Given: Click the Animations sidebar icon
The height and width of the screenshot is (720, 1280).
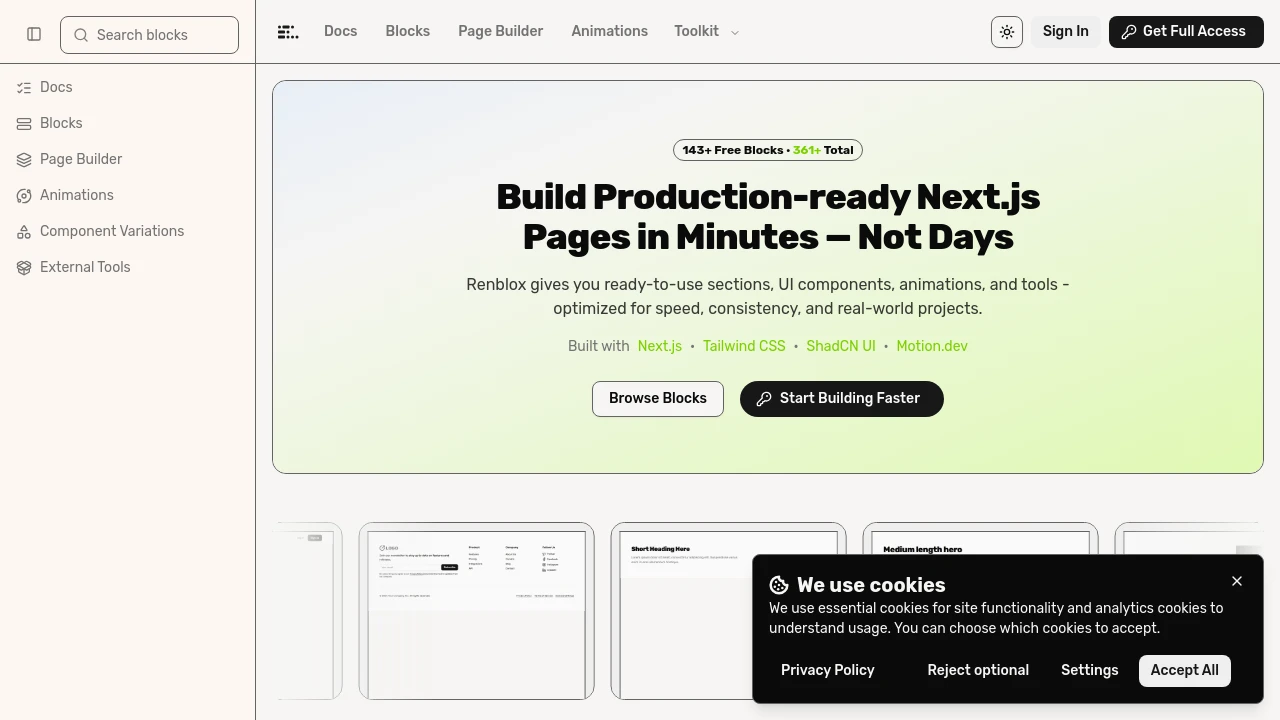Looking at the screenshot, I should (24, 196).
